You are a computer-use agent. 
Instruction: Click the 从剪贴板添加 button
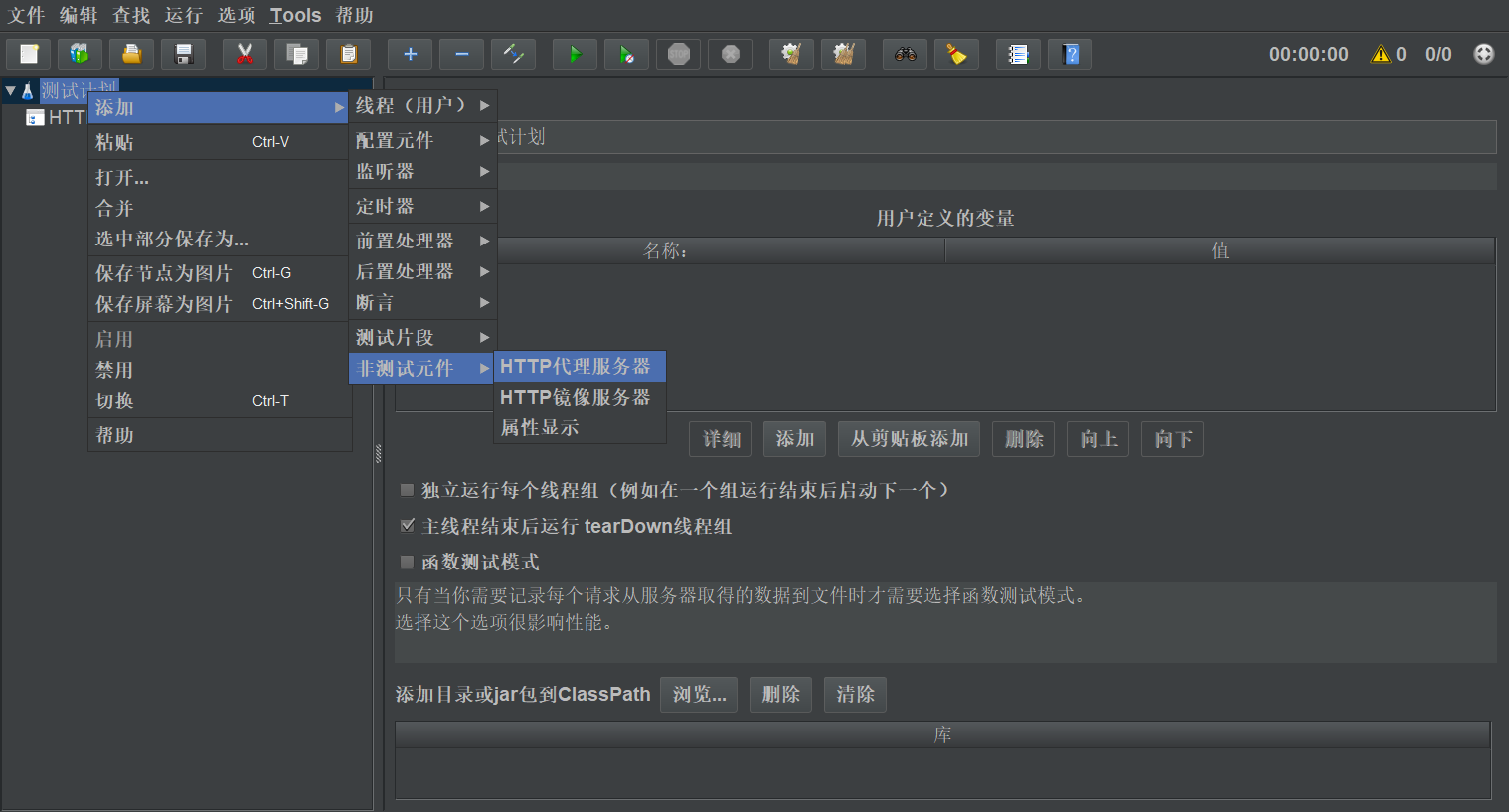coord(909,438)
